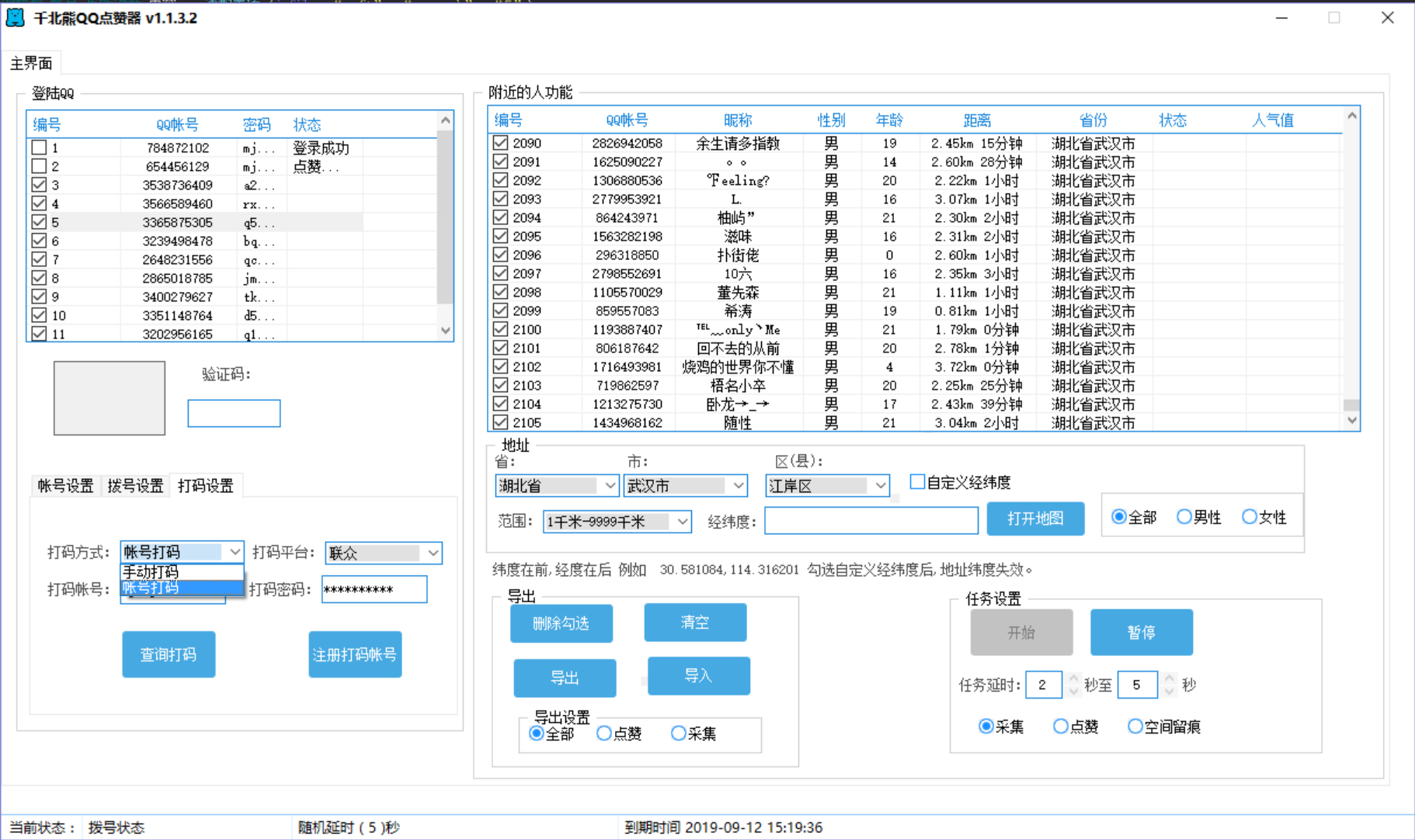Collapse the 打码方式 combo box
1415x840 pixels.
tap(235, 552)
